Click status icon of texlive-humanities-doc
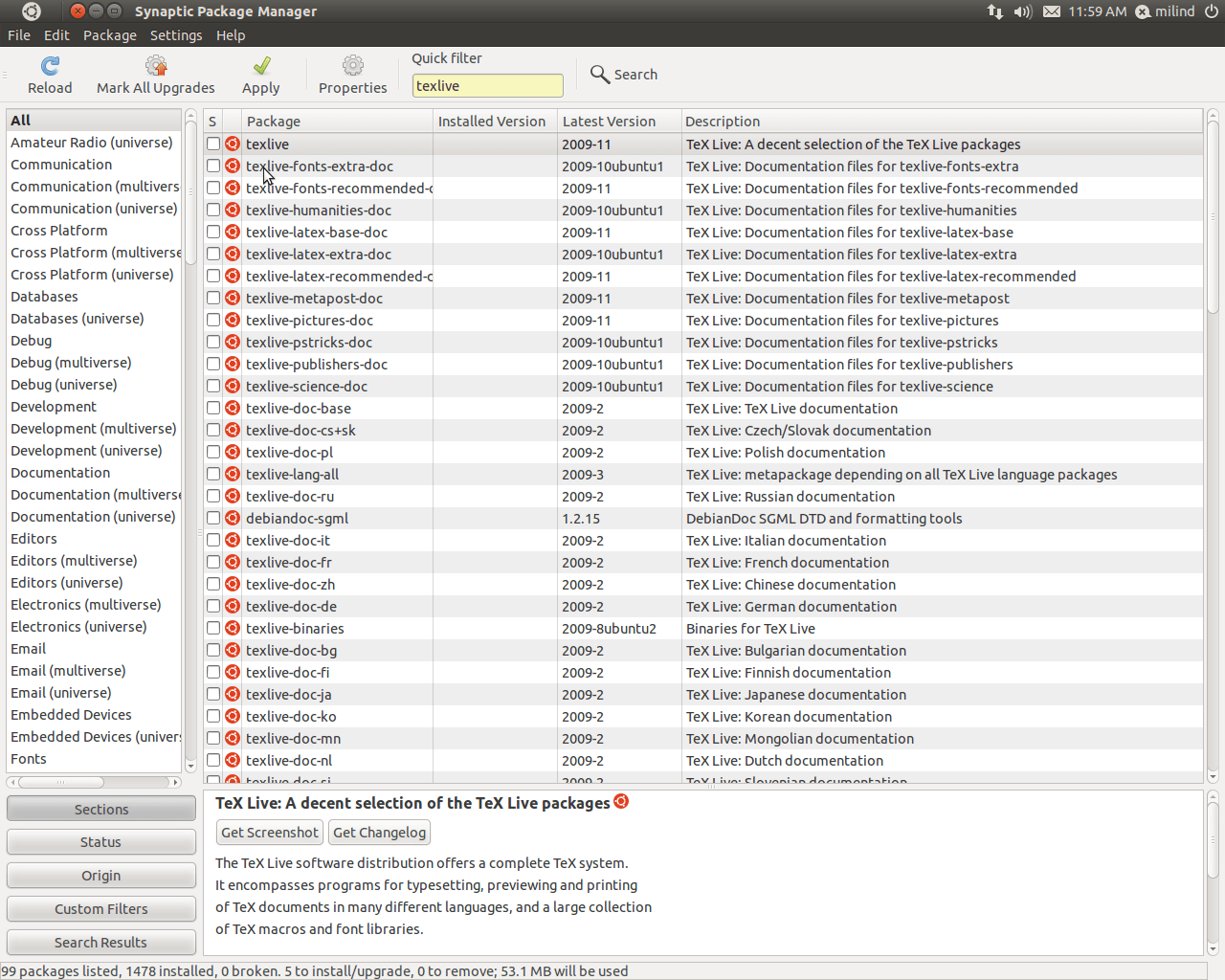Screen dimensions: 1225x980 tap(233, 210)
